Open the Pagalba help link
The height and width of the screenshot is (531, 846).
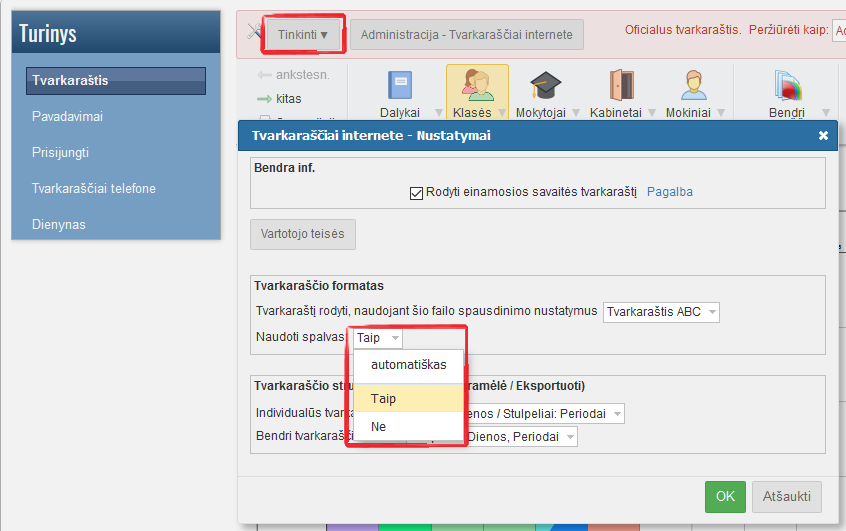point(670,192)
